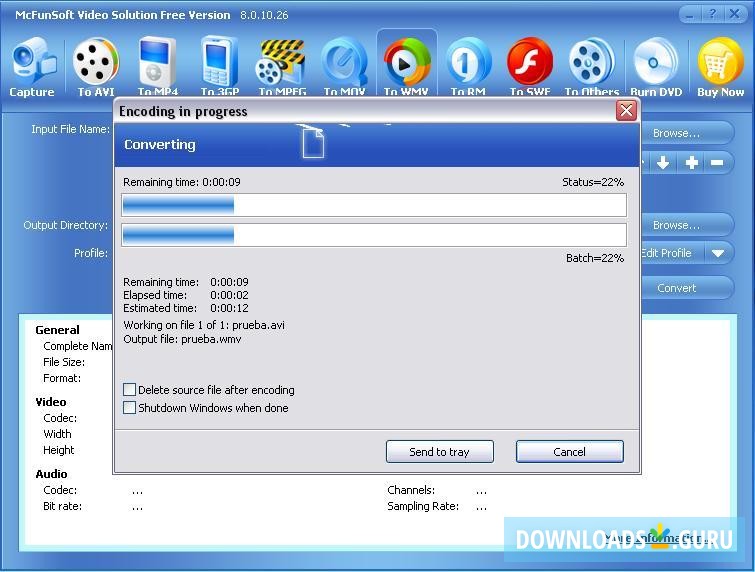Select the To MOV QuickTime icon
Screen dimensions: 755x572
pyautogui.click(x=344, y=61)
